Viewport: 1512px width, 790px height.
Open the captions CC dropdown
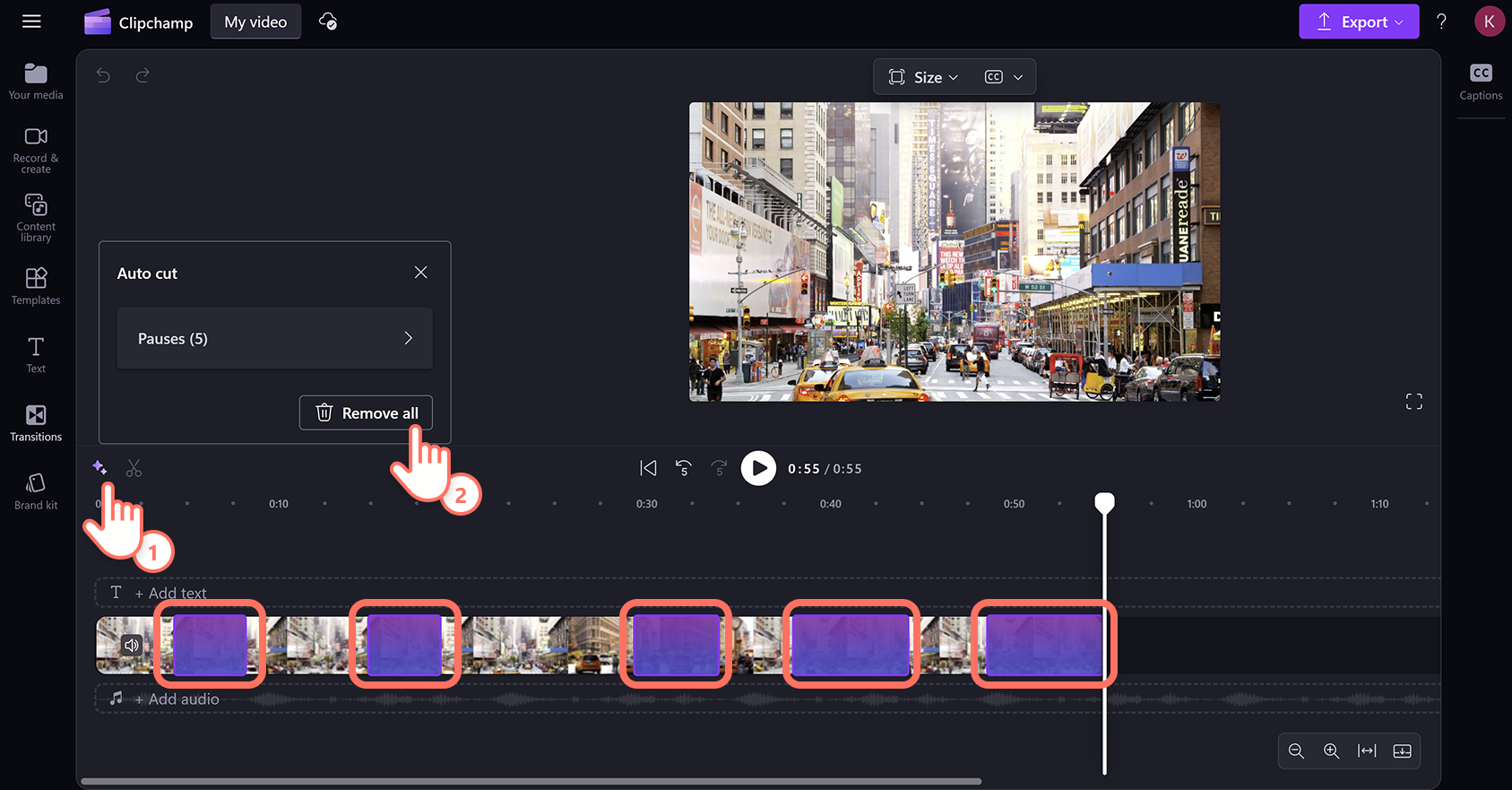click(x=1004, y=77)
